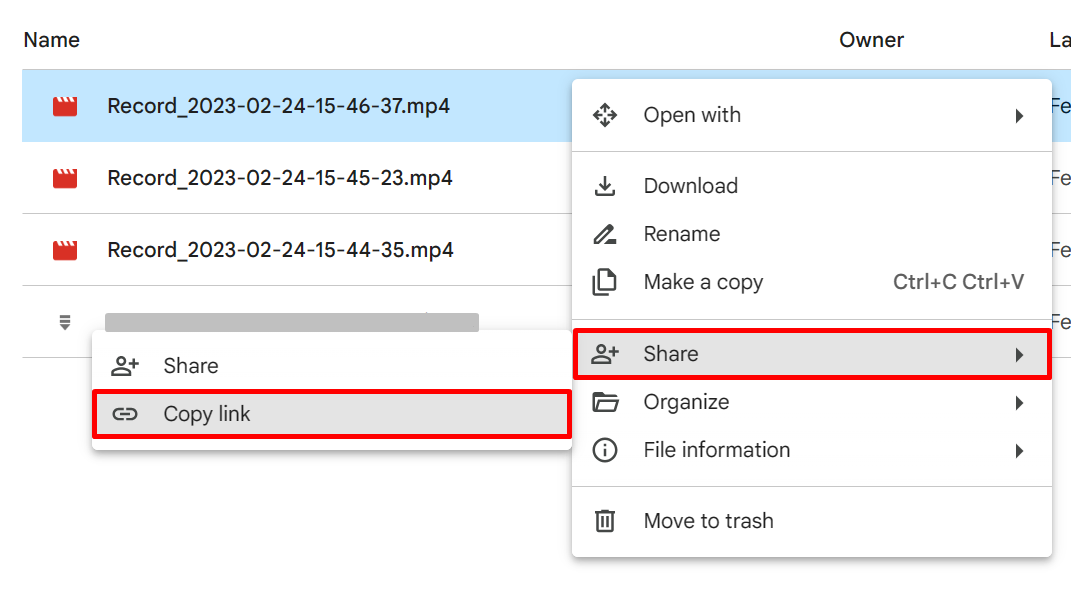
Task: Click the video icon beside Record_2023-02-24-15-44-35.mp4
Action: [x=65, y=250]
